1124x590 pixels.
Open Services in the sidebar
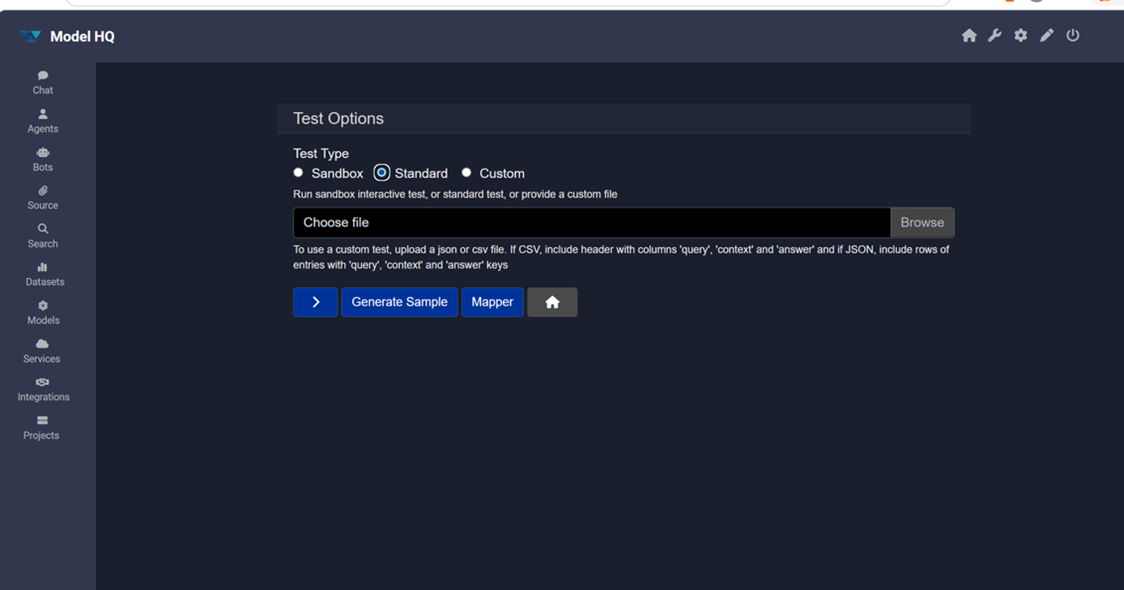tap(41, 351)
